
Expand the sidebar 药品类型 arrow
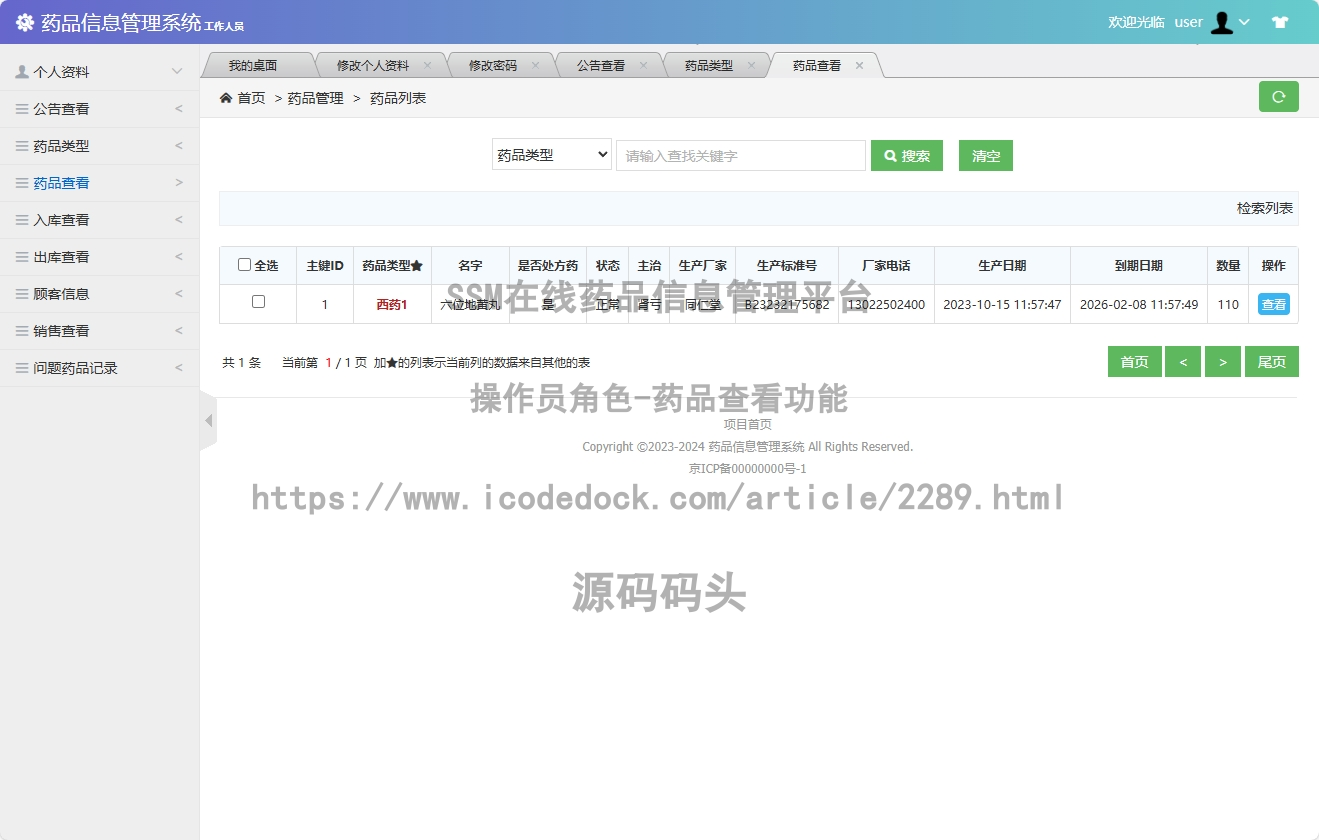point(179,146)
